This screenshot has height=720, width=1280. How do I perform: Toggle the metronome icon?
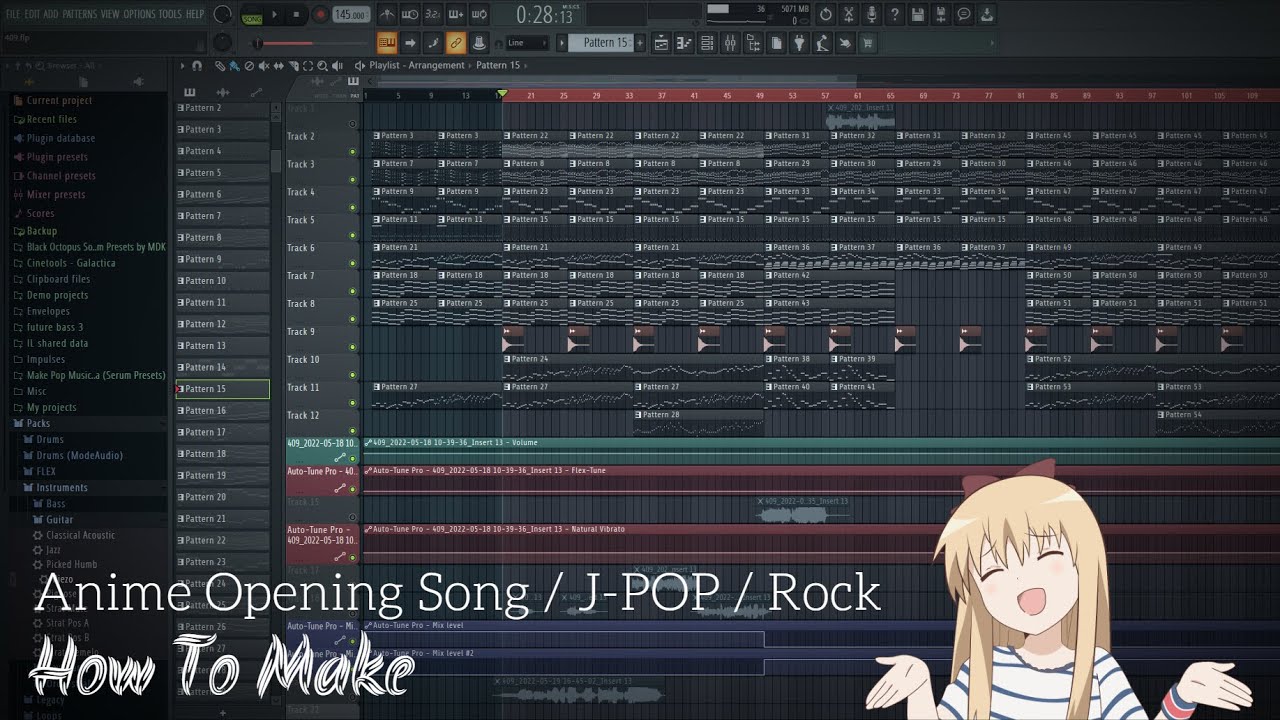(386, 15)
